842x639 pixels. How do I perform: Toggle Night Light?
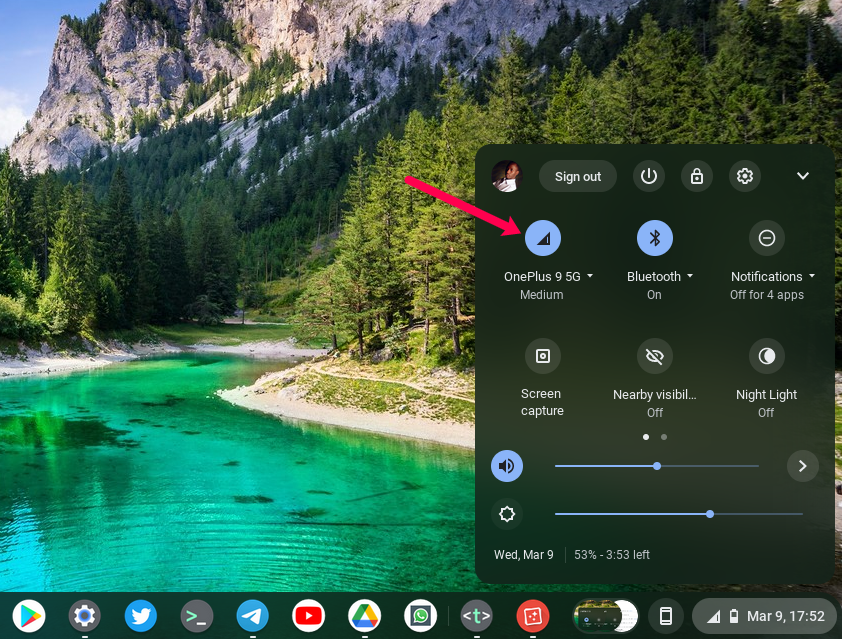pos(766,356)
